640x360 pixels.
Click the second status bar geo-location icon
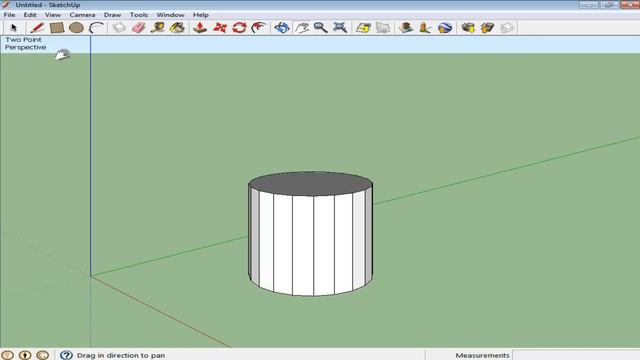point(25,355)
